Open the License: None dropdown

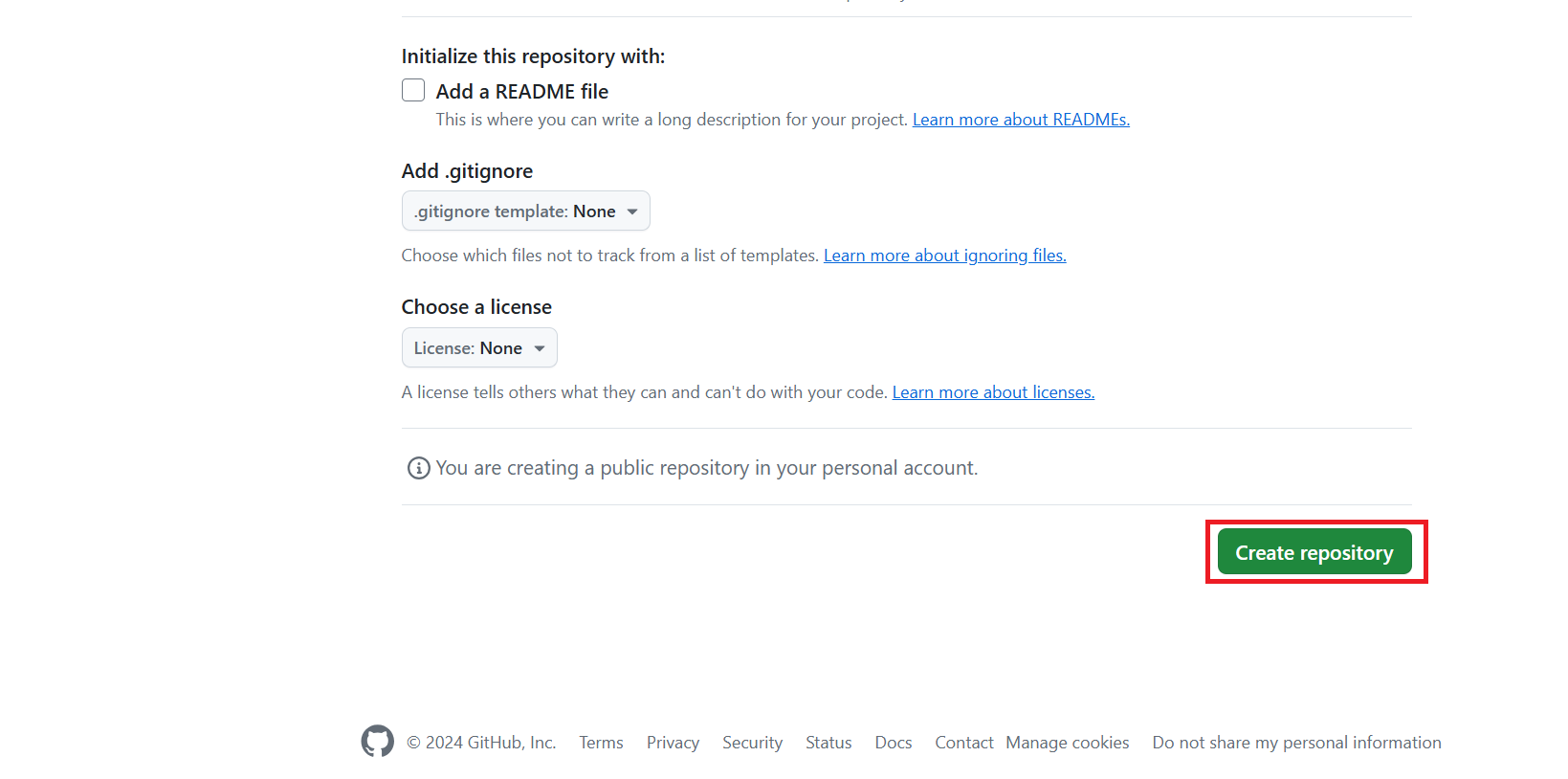pyautogui.click(x=478, y=347)
